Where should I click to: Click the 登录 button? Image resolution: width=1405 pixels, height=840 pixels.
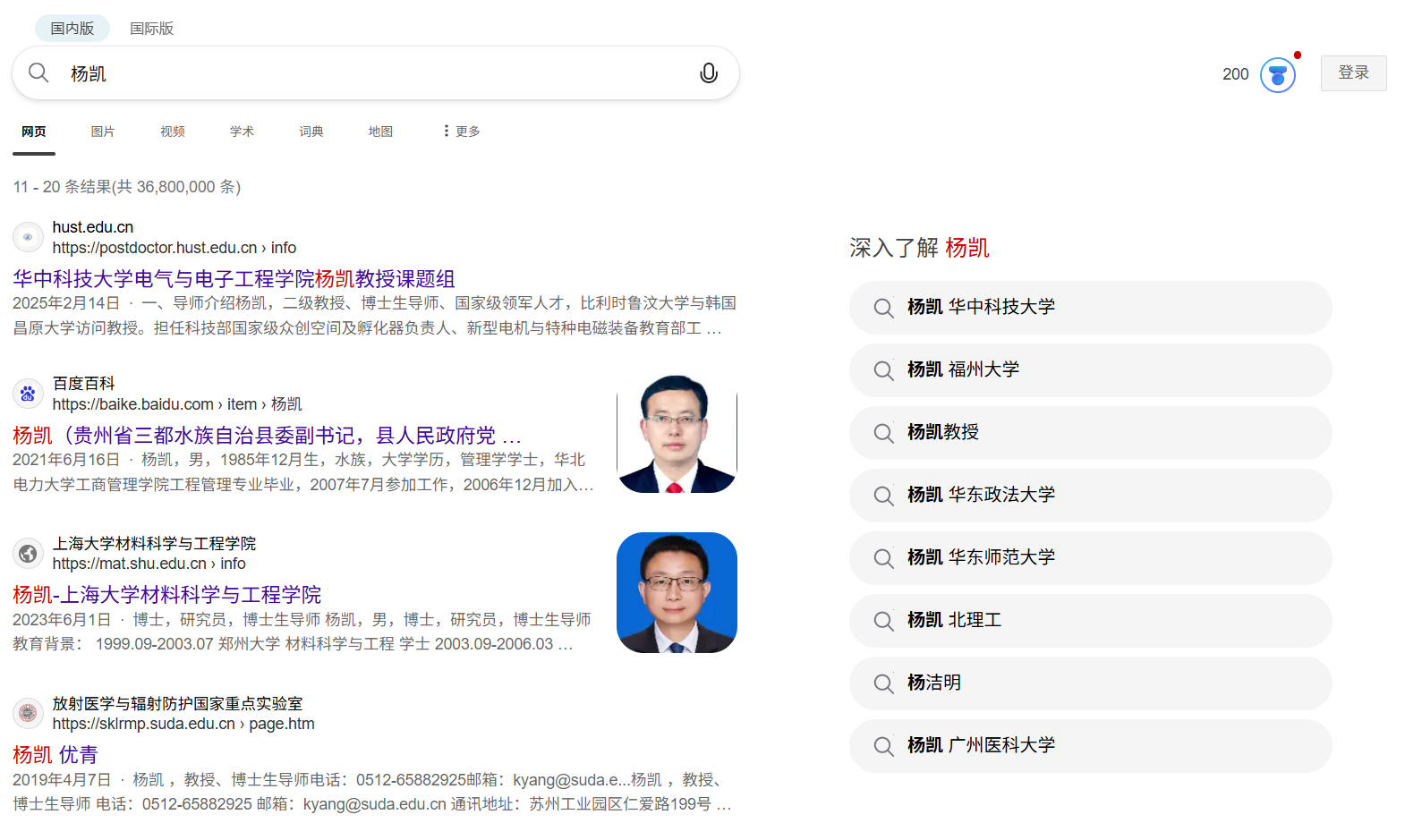[1353, 73]
